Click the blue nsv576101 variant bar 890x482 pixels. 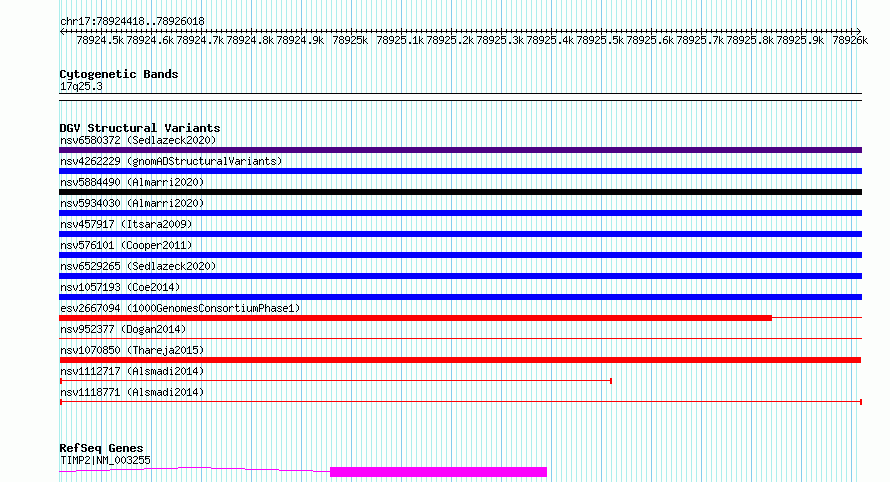pyautogui.click(x=460, y=255)
